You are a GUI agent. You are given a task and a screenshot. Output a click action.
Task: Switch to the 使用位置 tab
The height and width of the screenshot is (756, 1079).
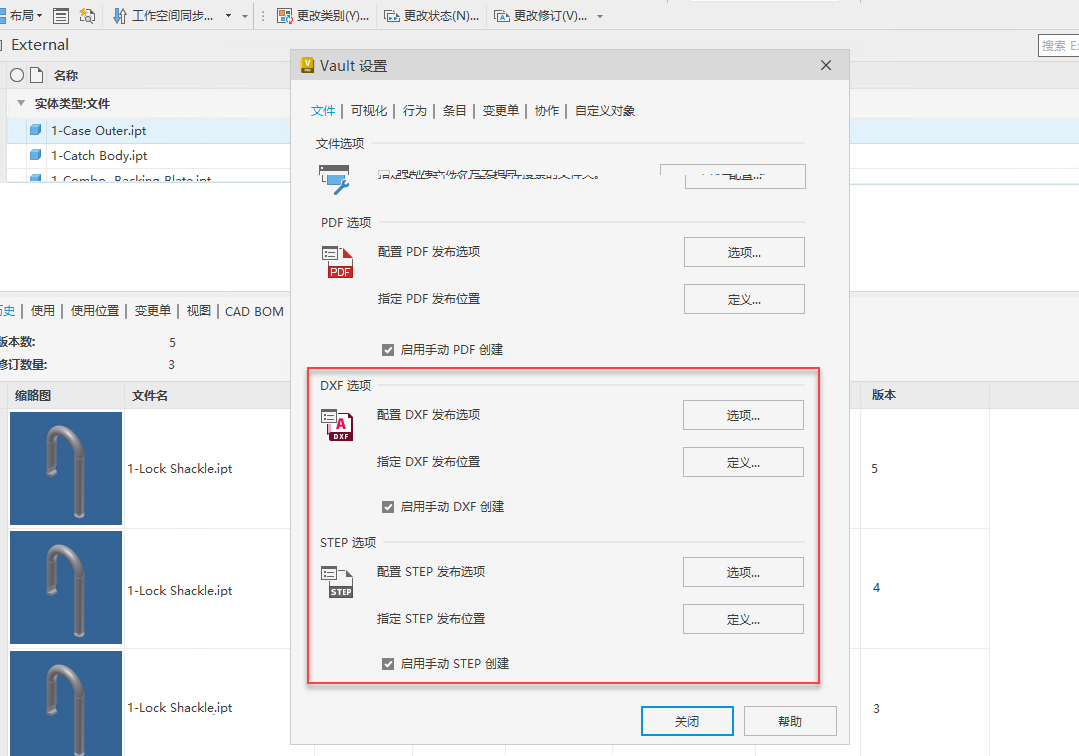pyautogui.click(x=95, y=311)
